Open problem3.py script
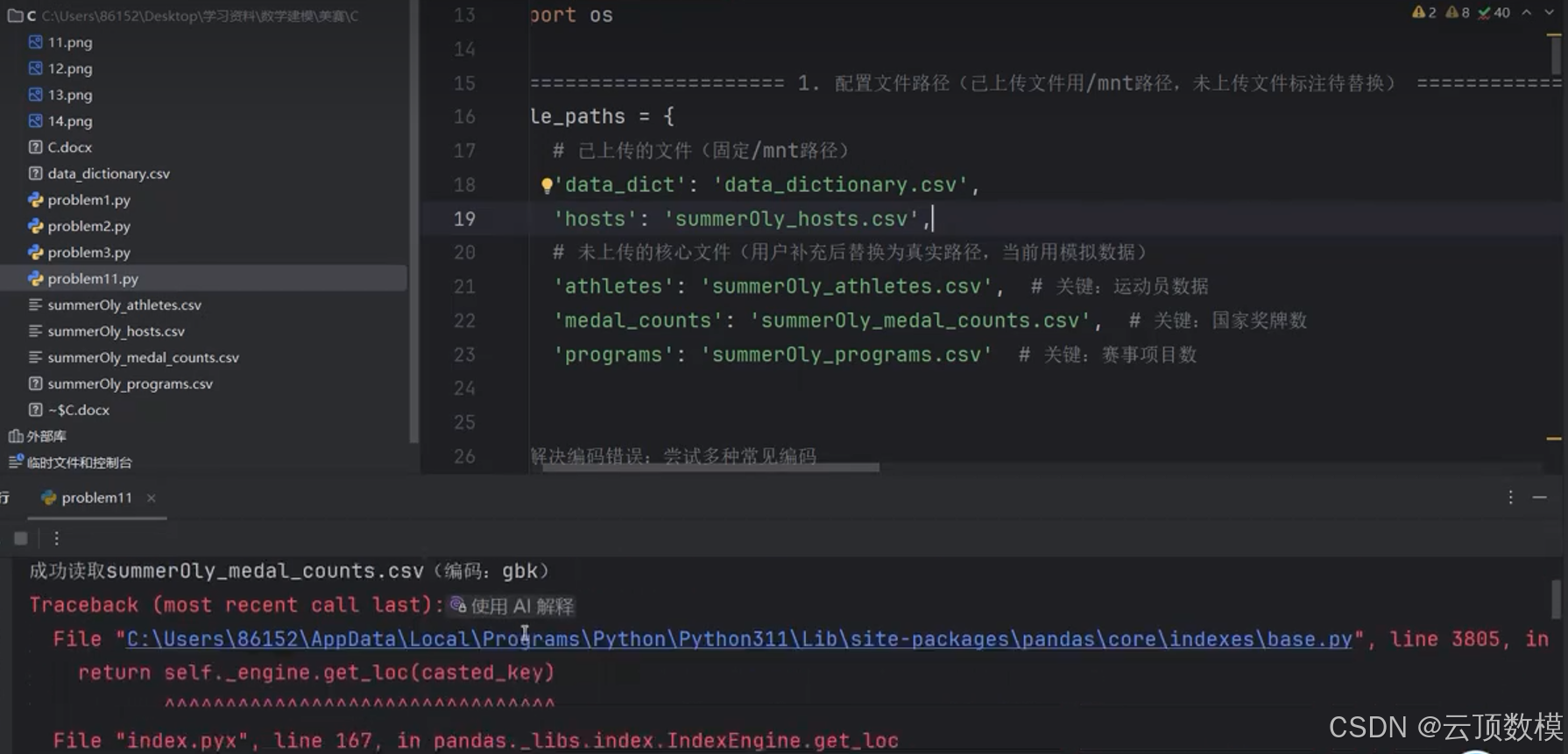The image size is (1568, 754). (x=88, y=252)
